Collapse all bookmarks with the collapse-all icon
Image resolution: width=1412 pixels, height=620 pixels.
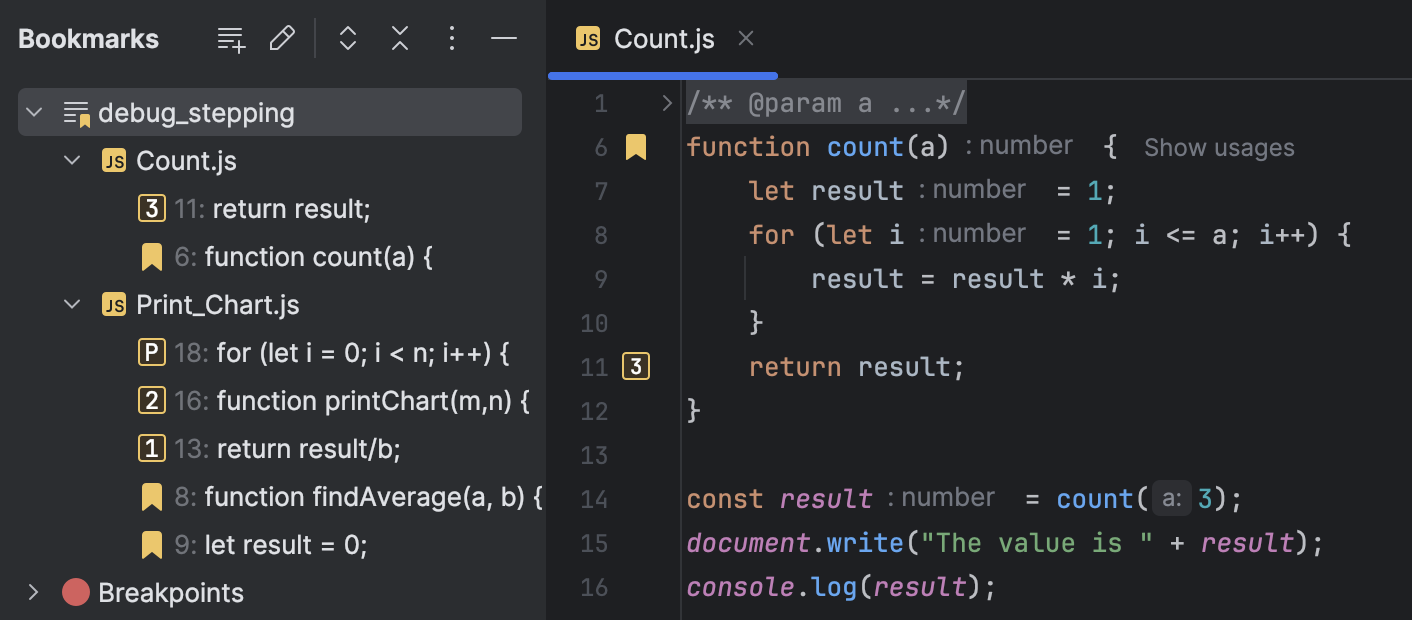pos(400,38)
